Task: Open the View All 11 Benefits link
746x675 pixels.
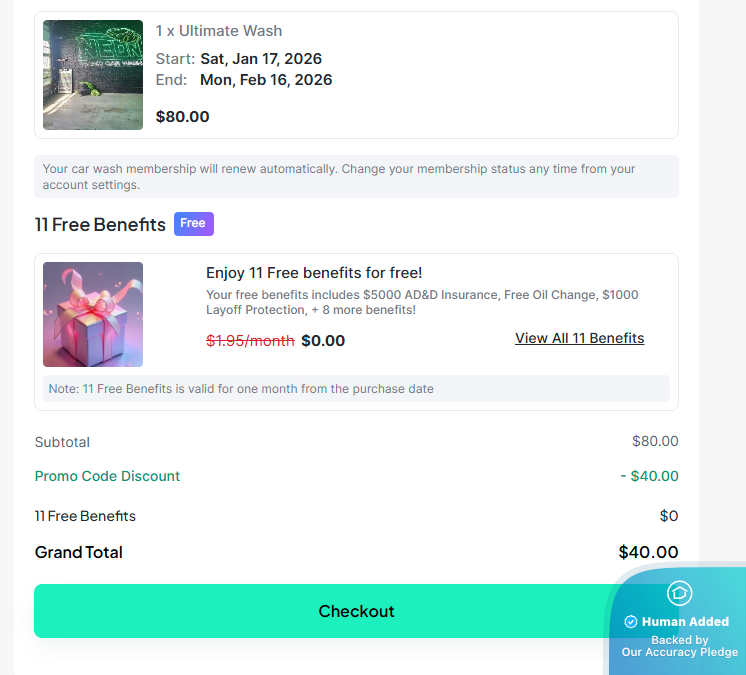Action: 579,338
